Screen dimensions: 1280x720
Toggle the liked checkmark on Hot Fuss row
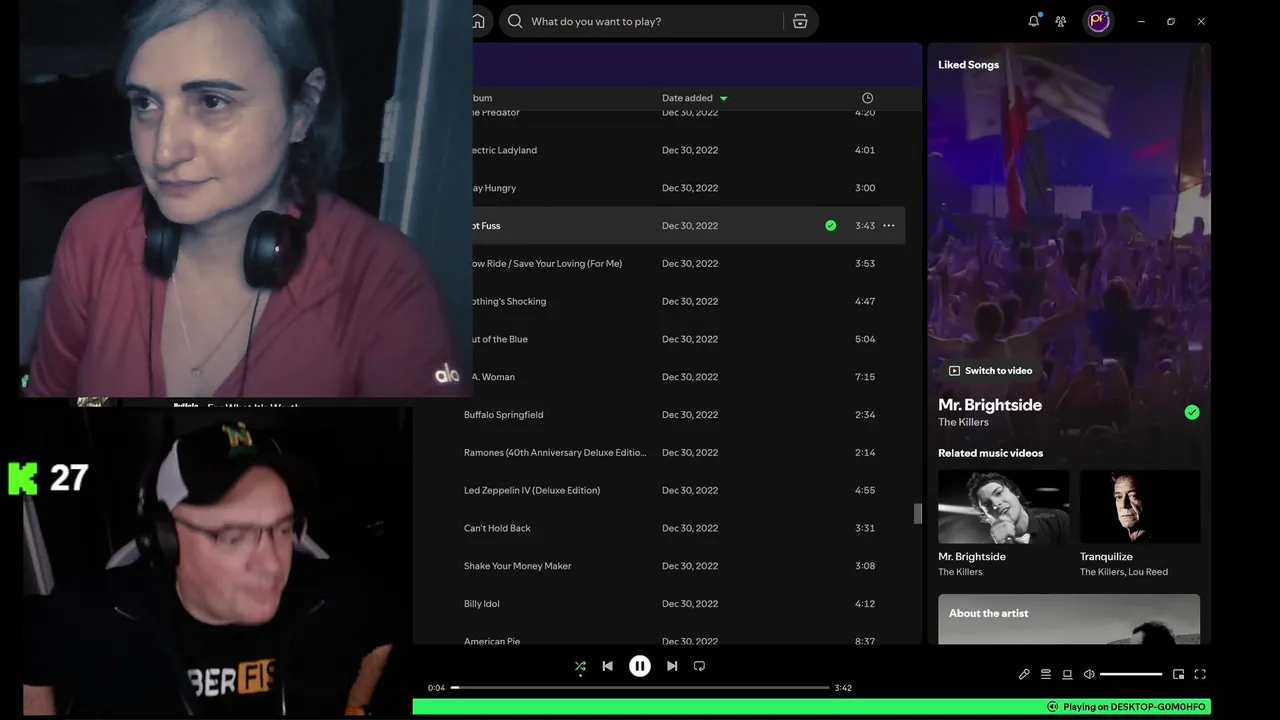tap(830, 226)
